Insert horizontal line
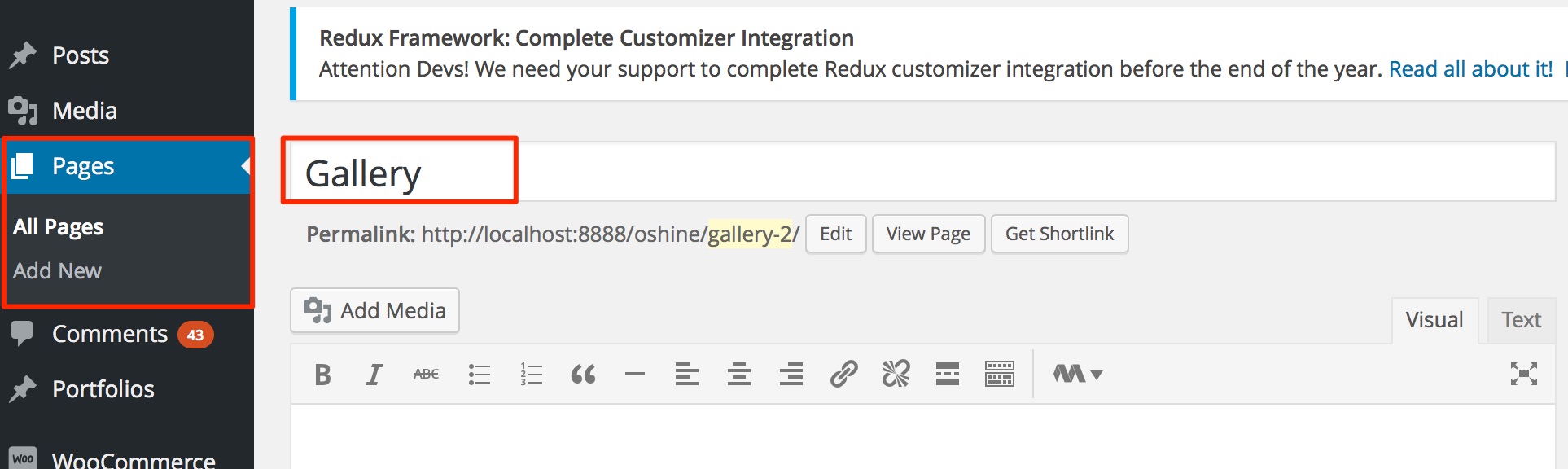The width and height of the screenshot is (1568, 469). [x=635, y=375]
